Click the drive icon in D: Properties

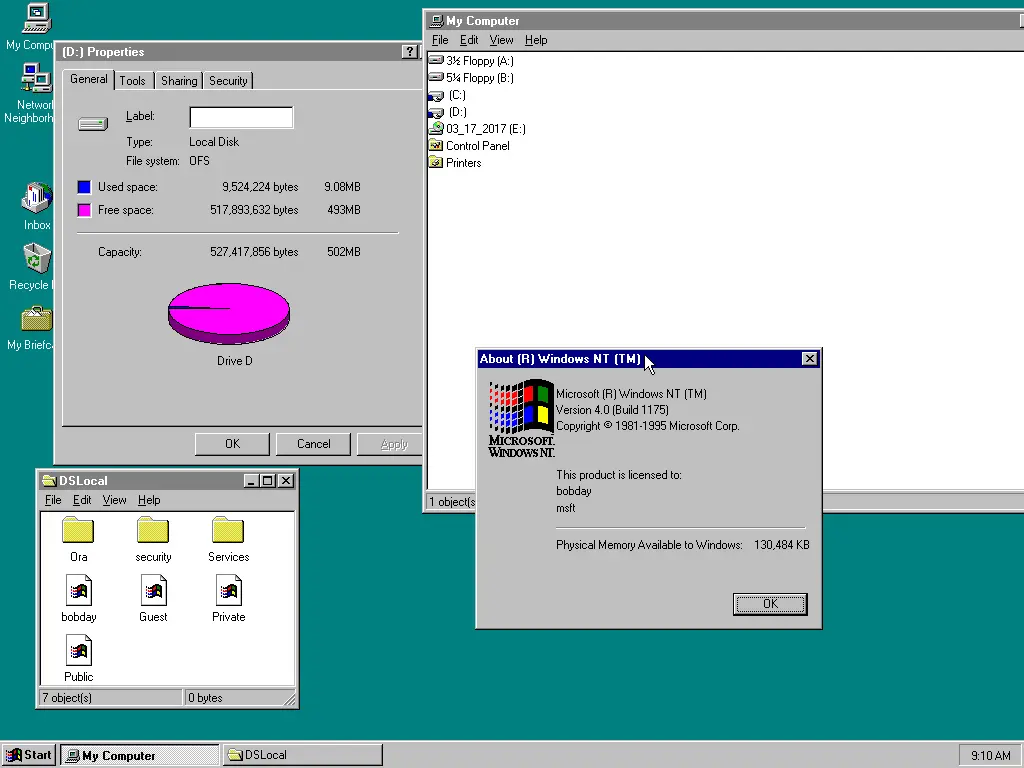click(93, 123)
